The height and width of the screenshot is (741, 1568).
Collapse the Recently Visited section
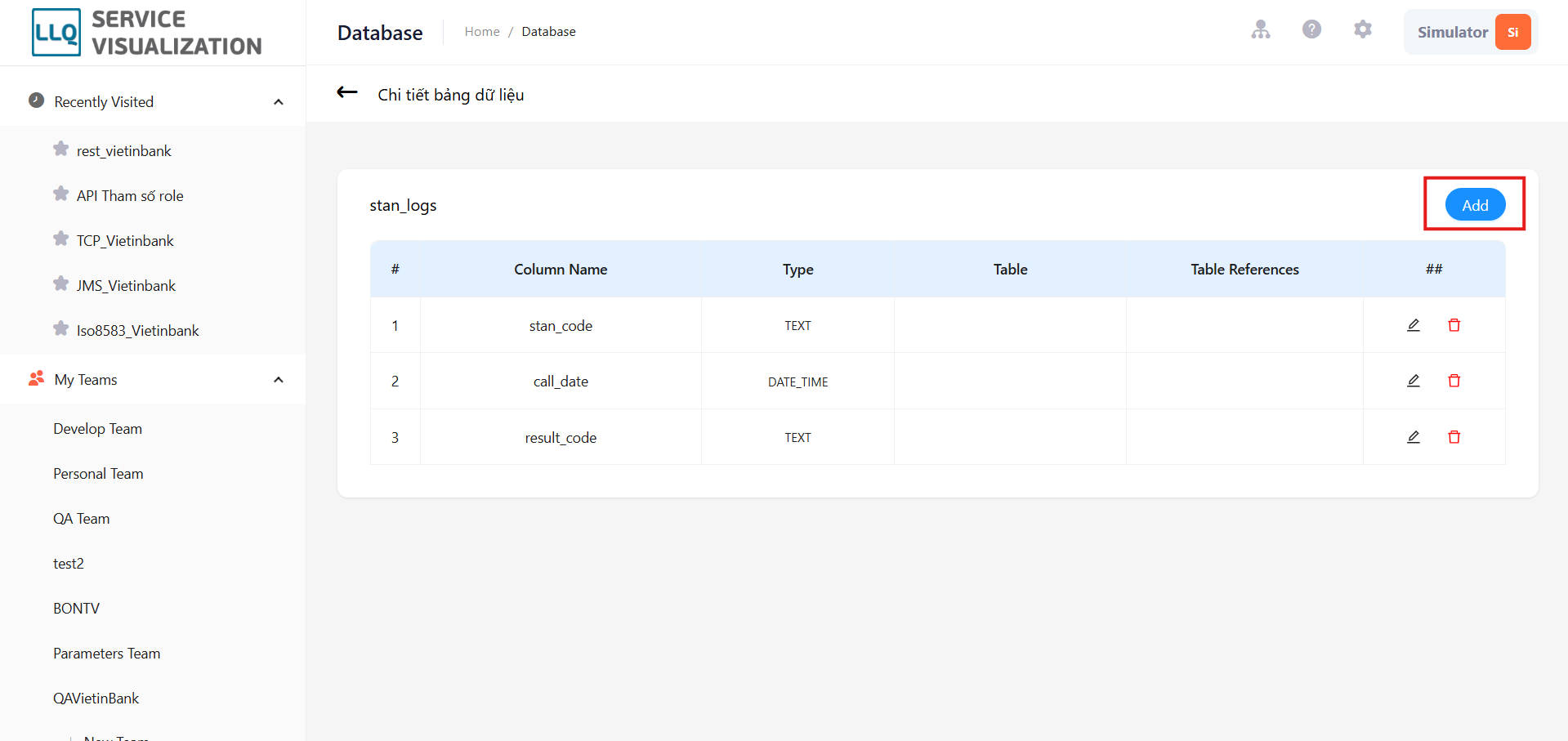tap(279, 102)
